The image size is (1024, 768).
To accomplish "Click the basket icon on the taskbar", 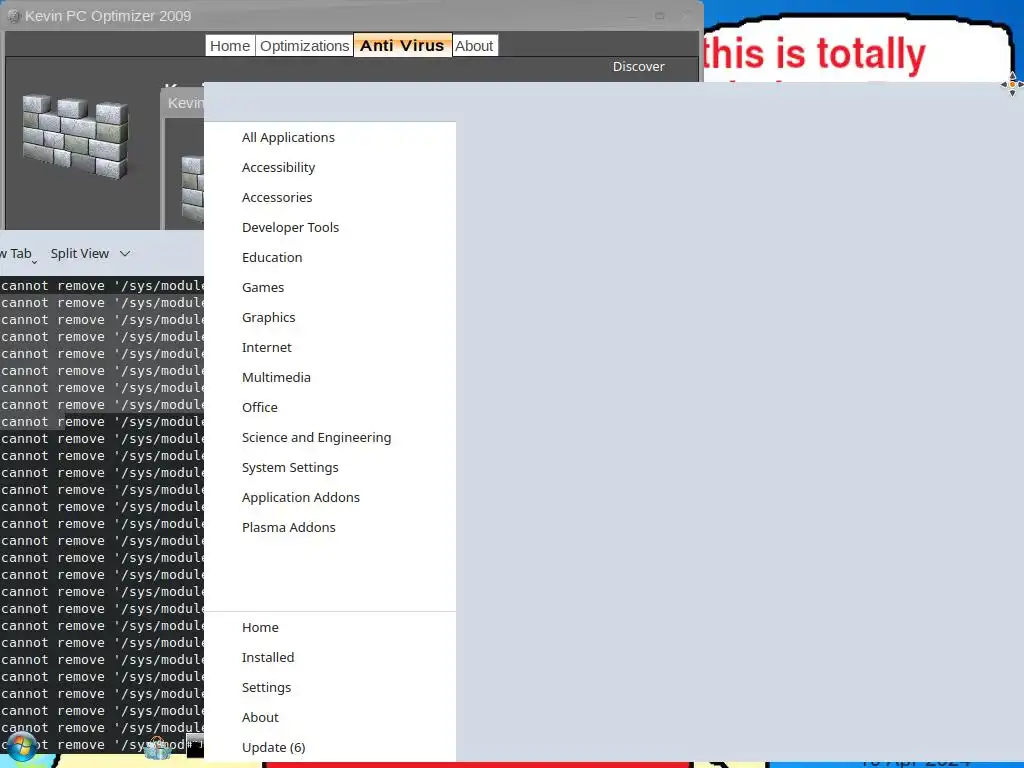I will pos(157,748).
